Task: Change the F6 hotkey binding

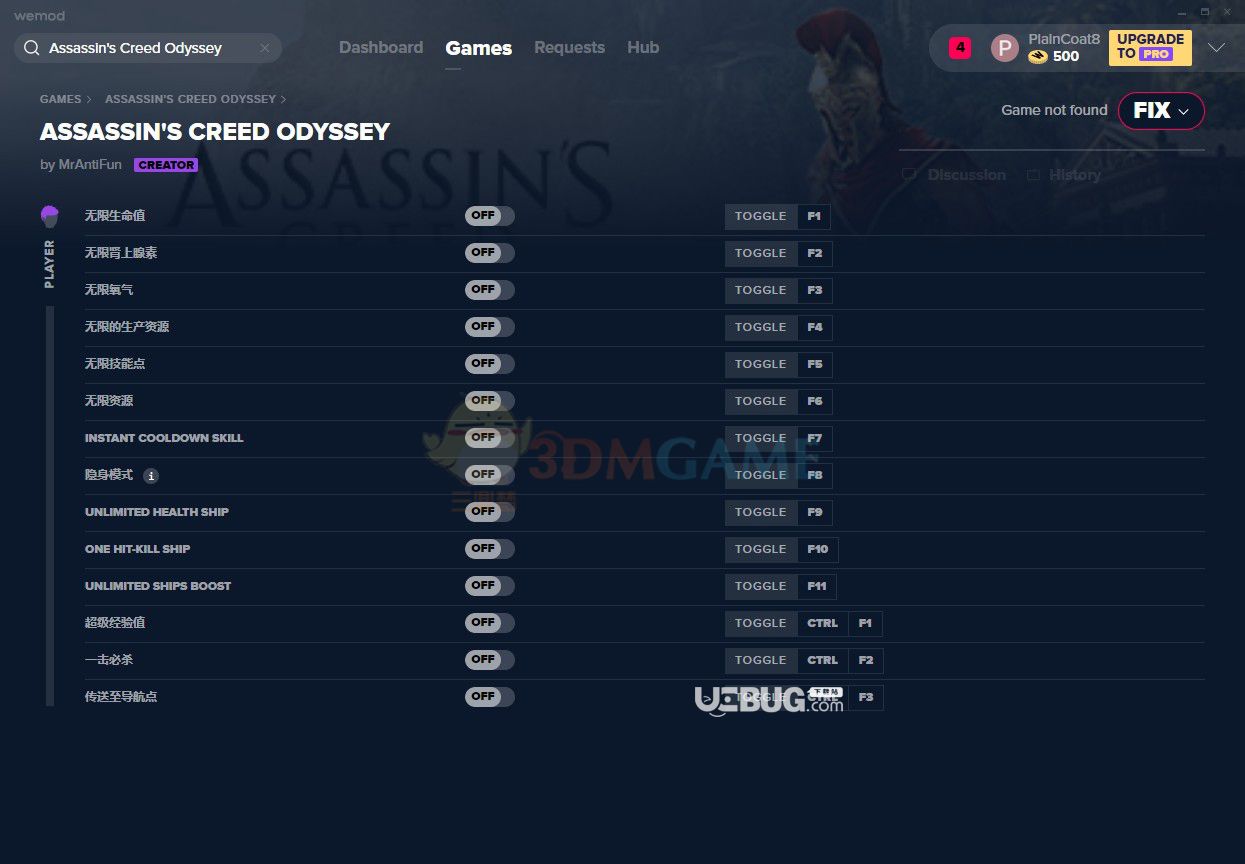Action: [815, 402]
